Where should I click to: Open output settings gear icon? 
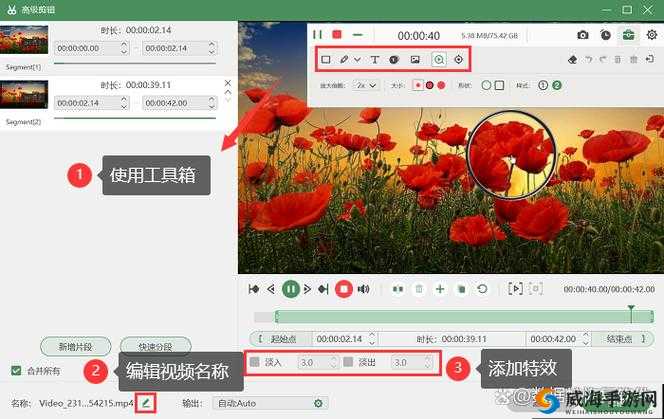point(318,403)
